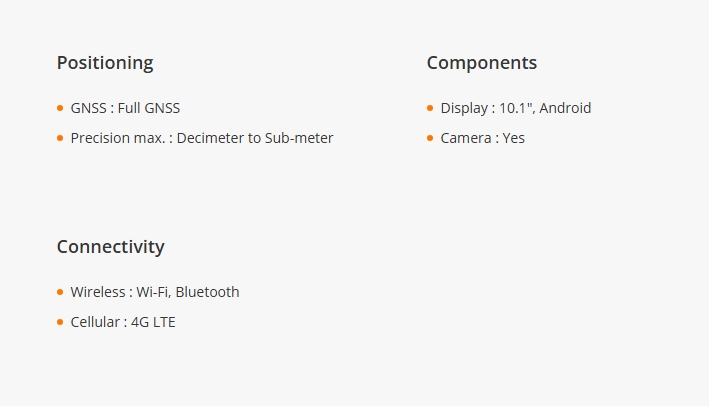Click the Positioning heading

[105, 63]
